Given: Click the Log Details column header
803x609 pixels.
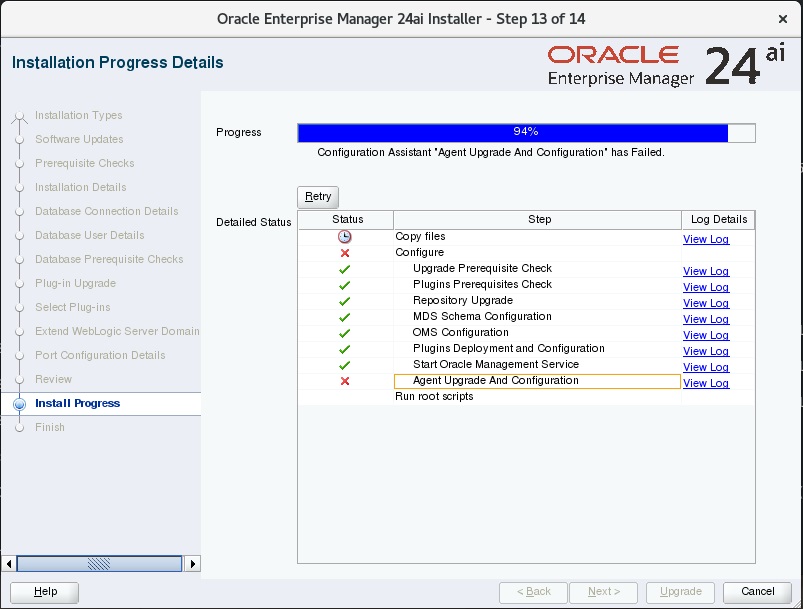Looking at the screenshot, I should coord(719,220).
